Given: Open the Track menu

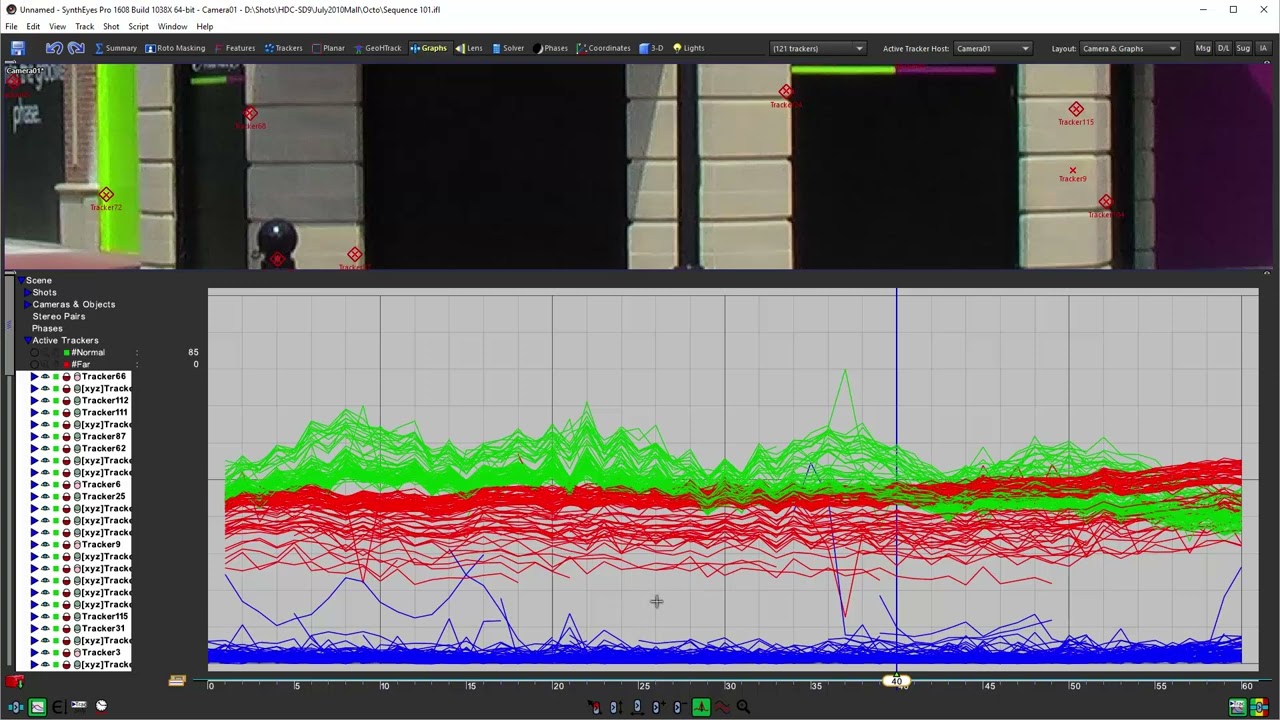Looking at the screenshot, I should tap(84, 27).
